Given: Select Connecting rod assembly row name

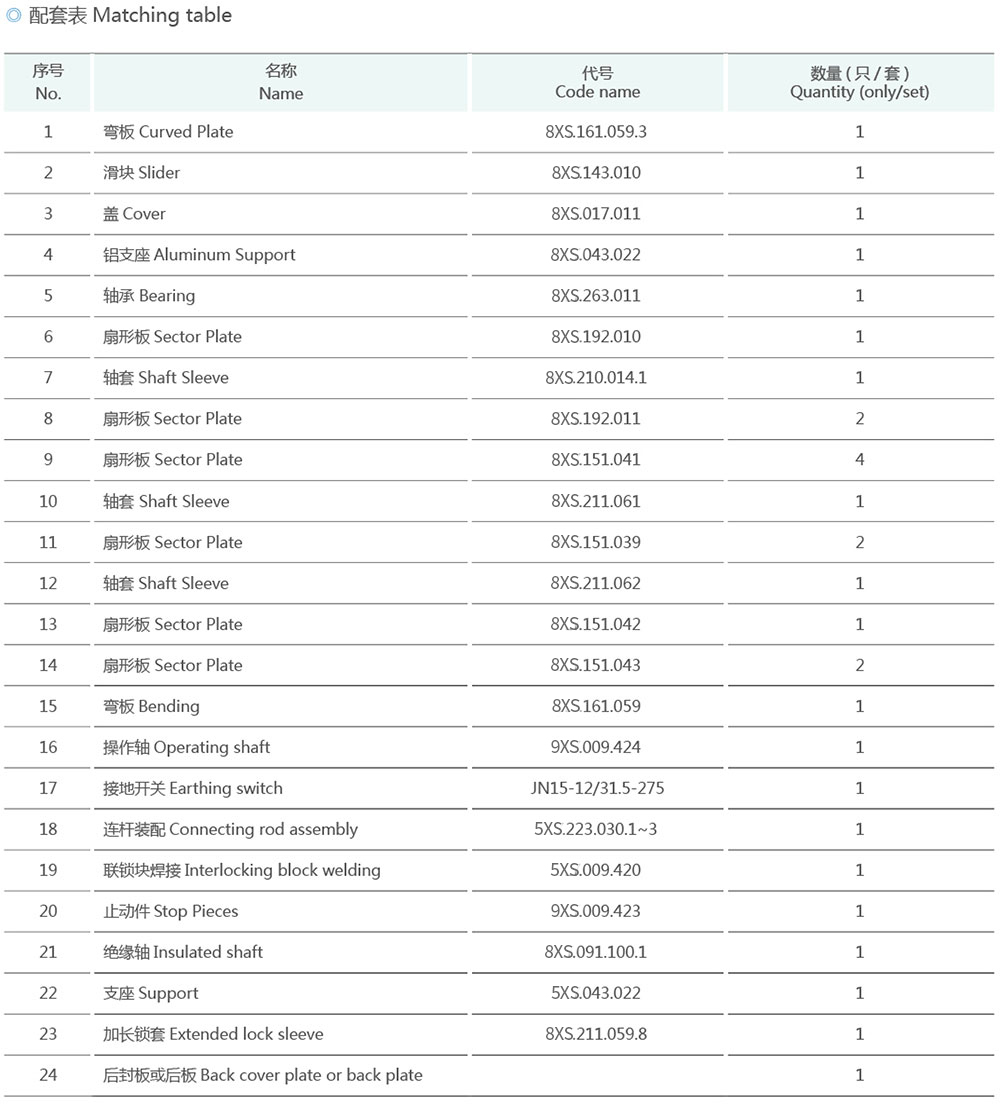Looking at the screenshot, I should point(230,829).
